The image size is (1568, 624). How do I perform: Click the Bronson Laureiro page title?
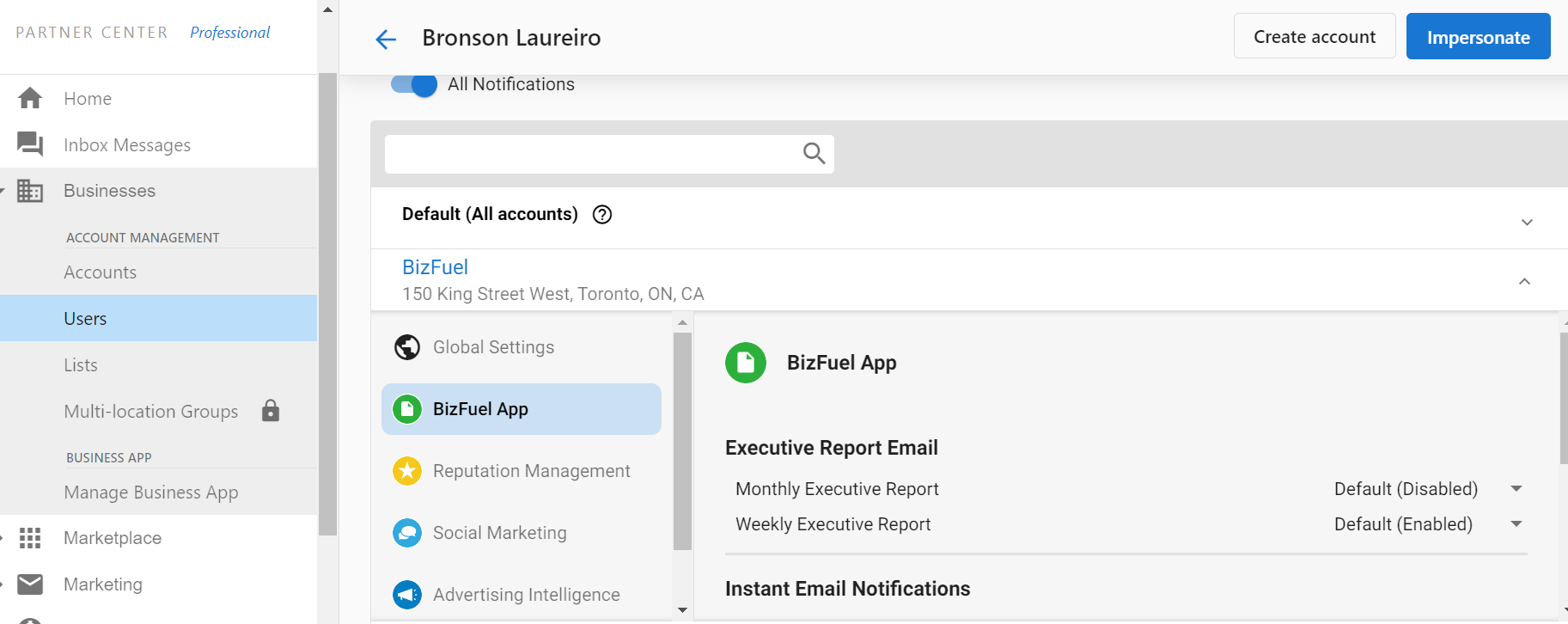(511, 38)
